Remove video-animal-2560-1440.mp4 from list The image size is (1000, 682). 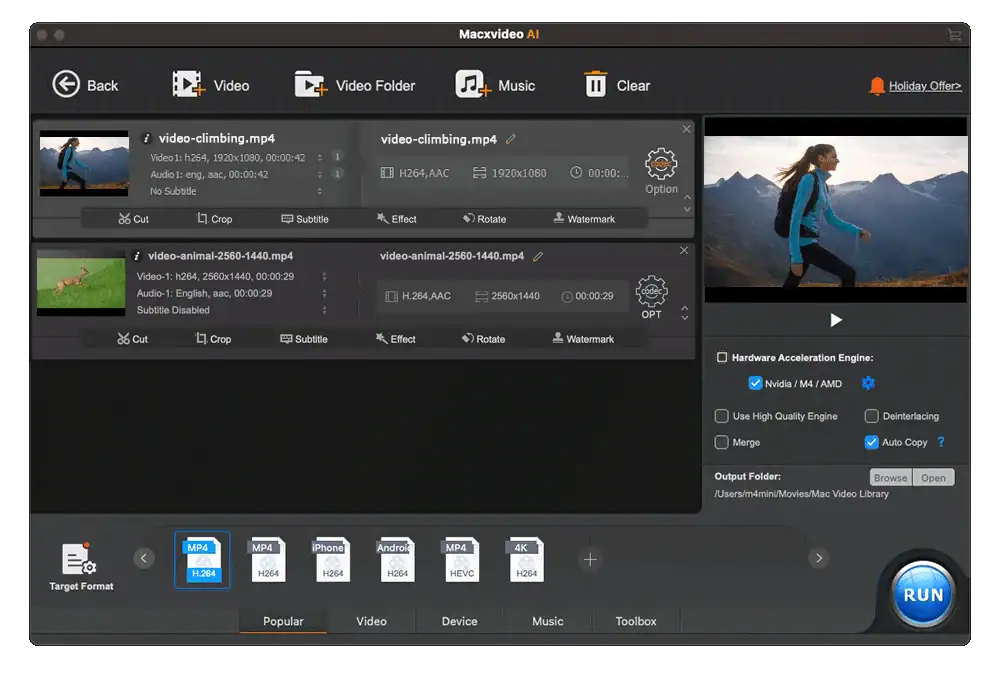coord(684,250)
